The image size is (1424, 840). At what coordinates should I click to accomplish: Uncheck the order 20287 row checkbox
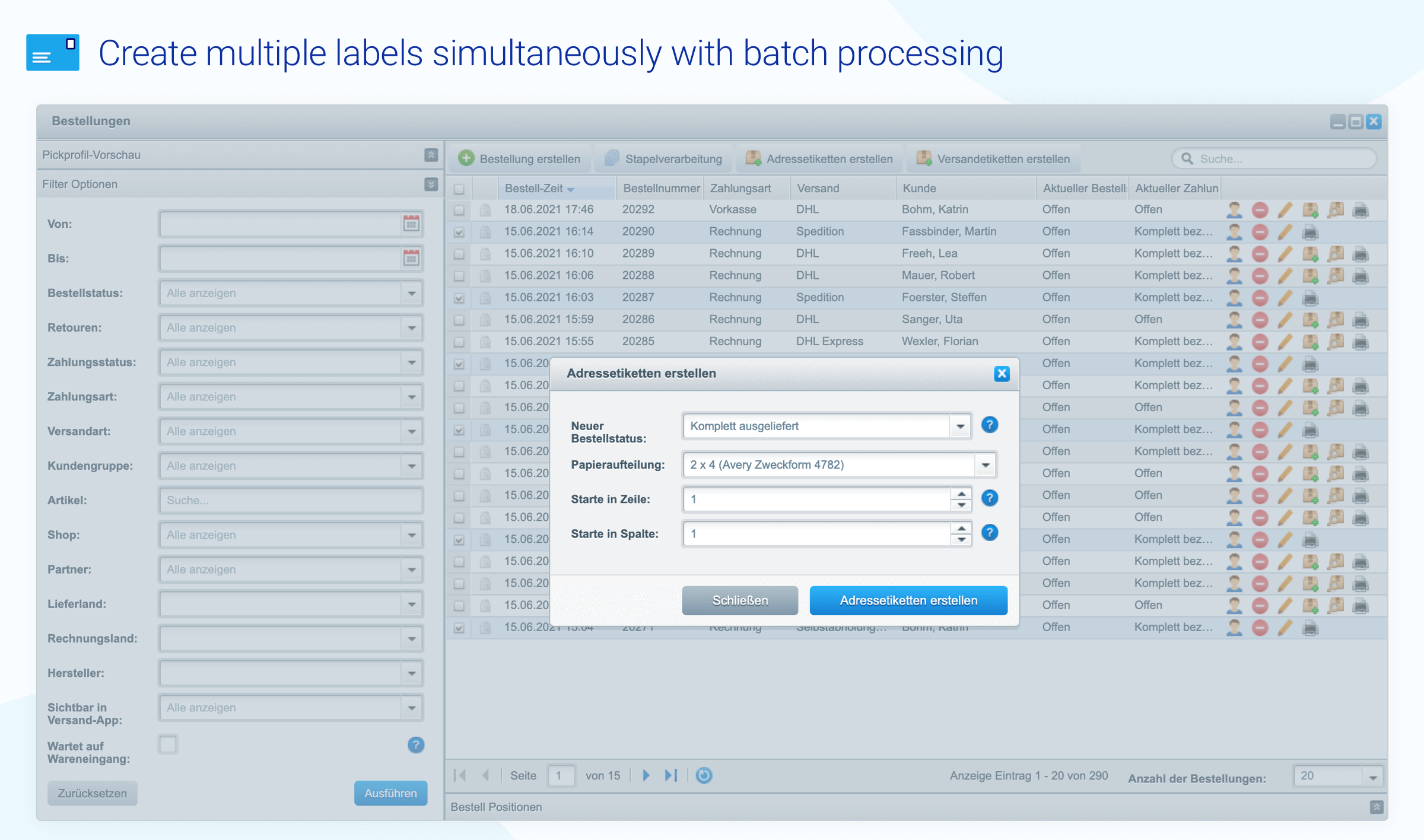(459, 298)
